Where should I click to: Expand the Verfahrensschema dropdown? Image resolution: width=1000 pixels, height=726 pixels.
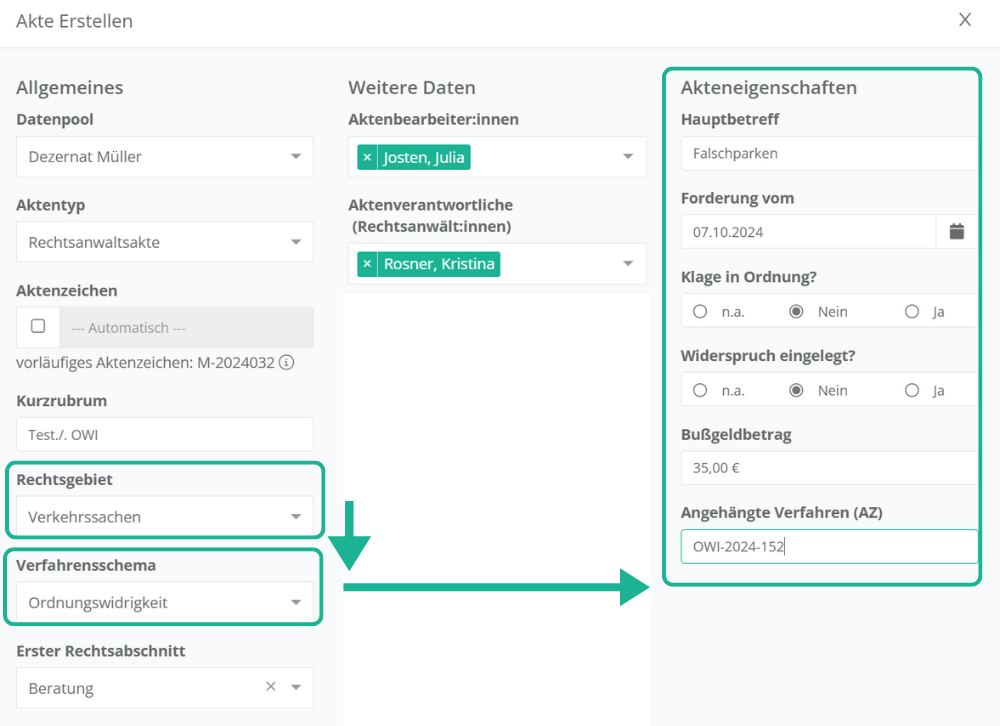pyautogui.click(x=296, y=603)
